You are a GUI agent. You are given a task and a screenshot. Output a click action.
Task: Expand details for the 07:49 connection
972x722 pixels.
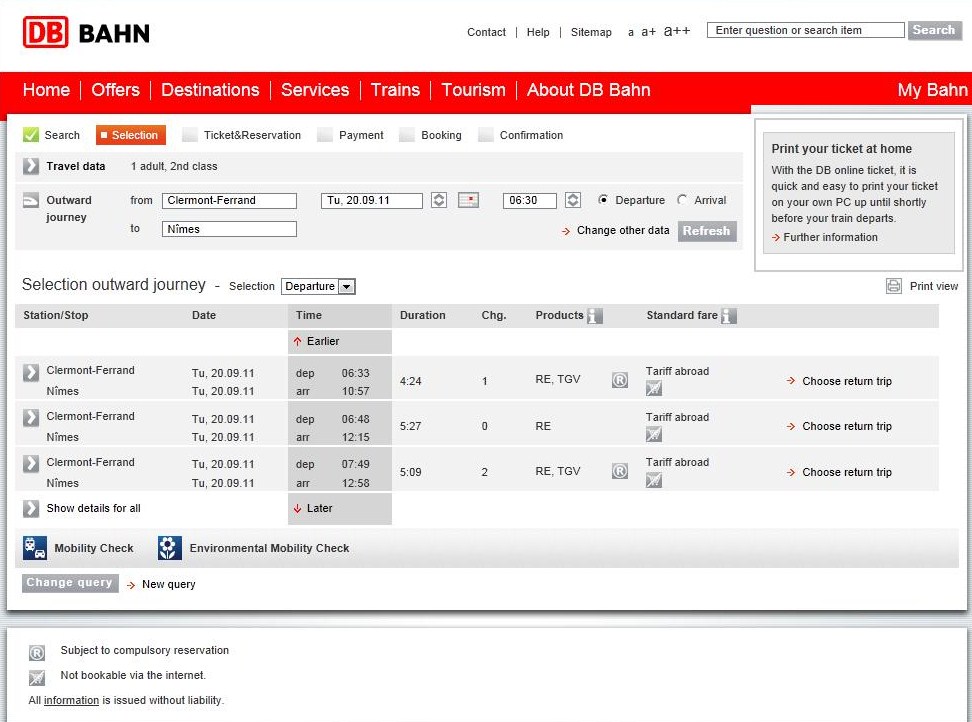click(30, 464)
